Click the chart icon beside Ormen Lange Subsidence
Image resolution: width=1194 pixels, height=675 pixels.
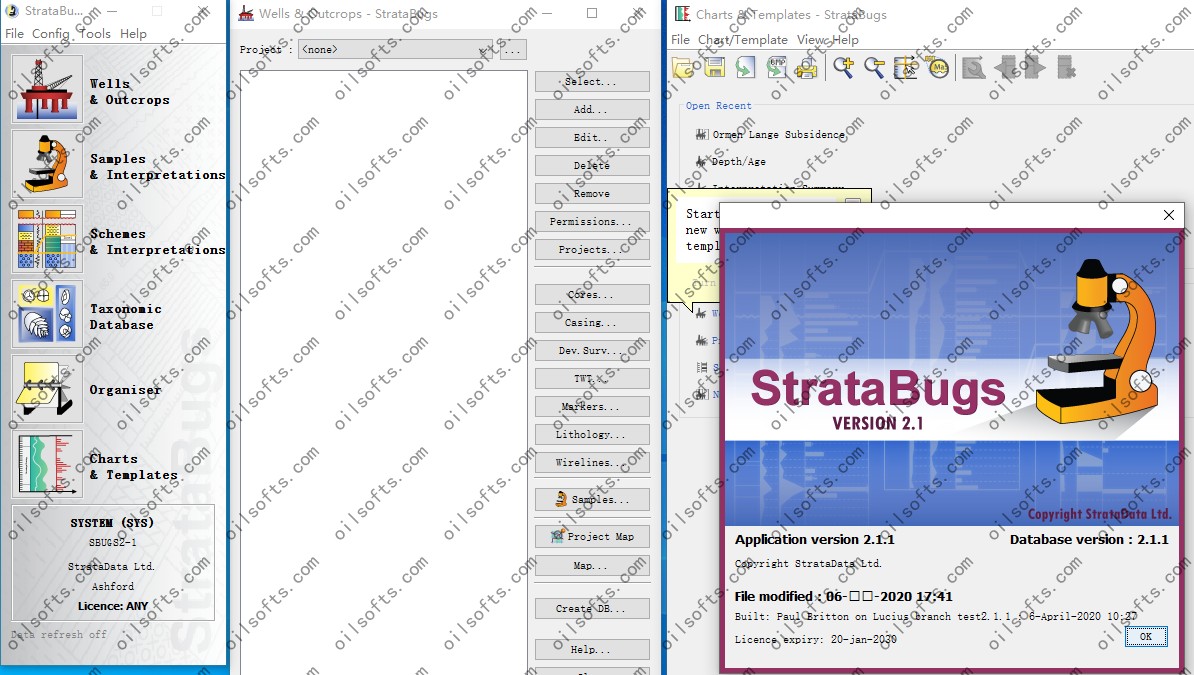[x=701, y=134]
